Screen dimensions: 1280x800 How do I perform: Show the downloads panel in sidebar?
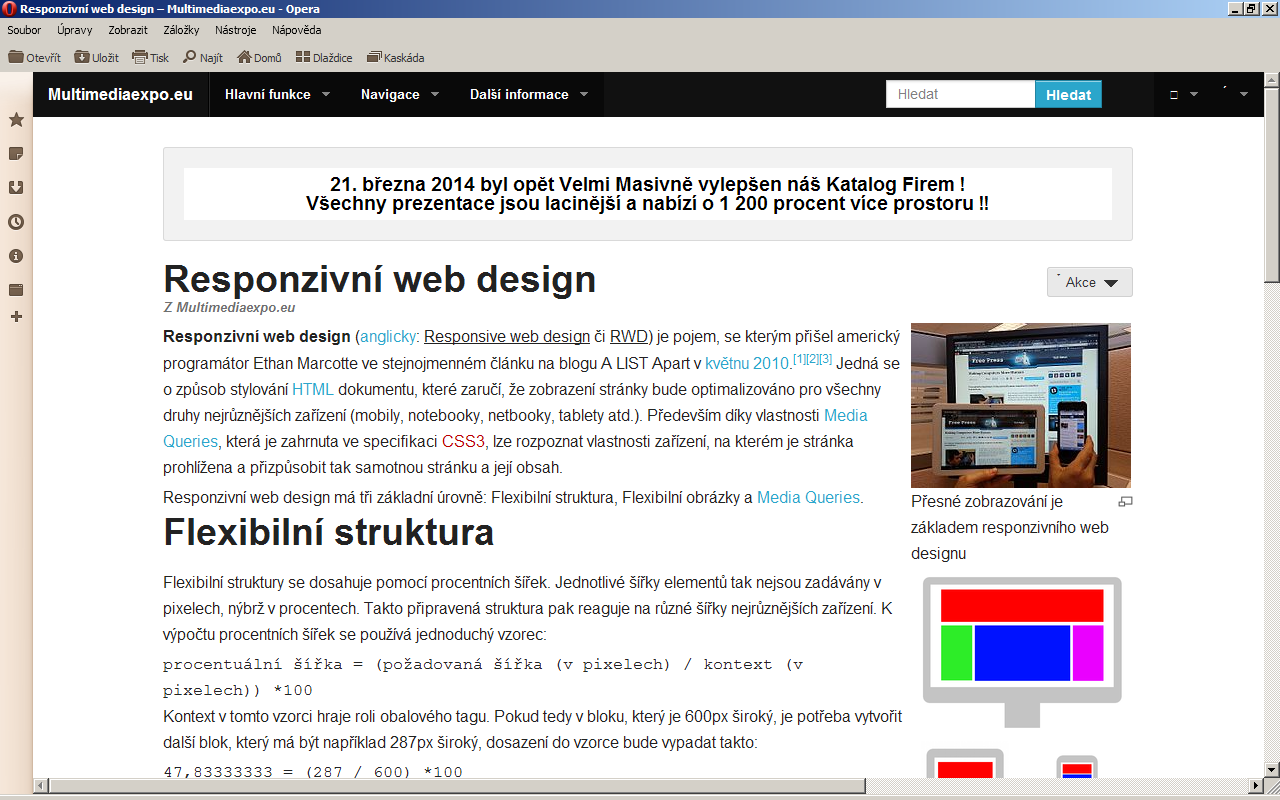click(x=16, y=188)
